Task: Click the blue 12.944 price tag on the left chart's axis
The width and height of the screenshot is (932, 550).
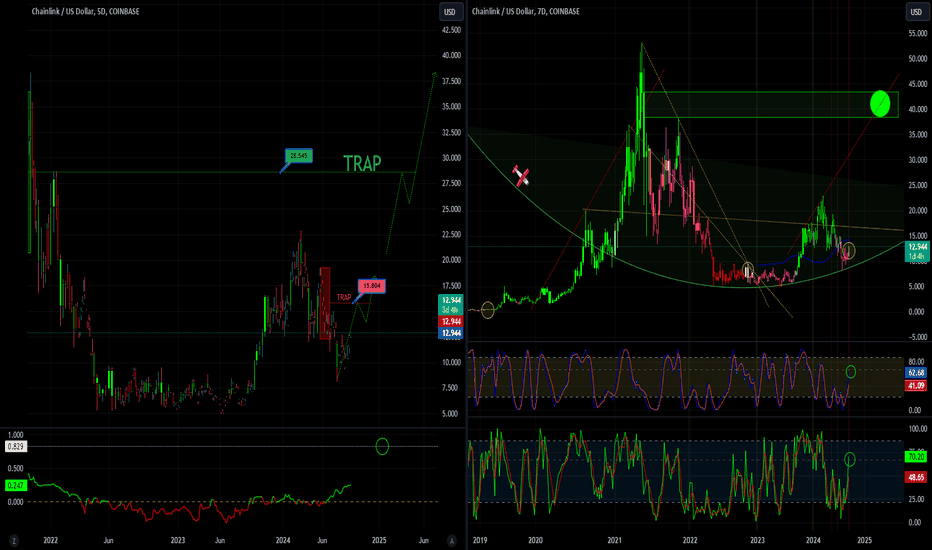Action: tap(451, 333)
